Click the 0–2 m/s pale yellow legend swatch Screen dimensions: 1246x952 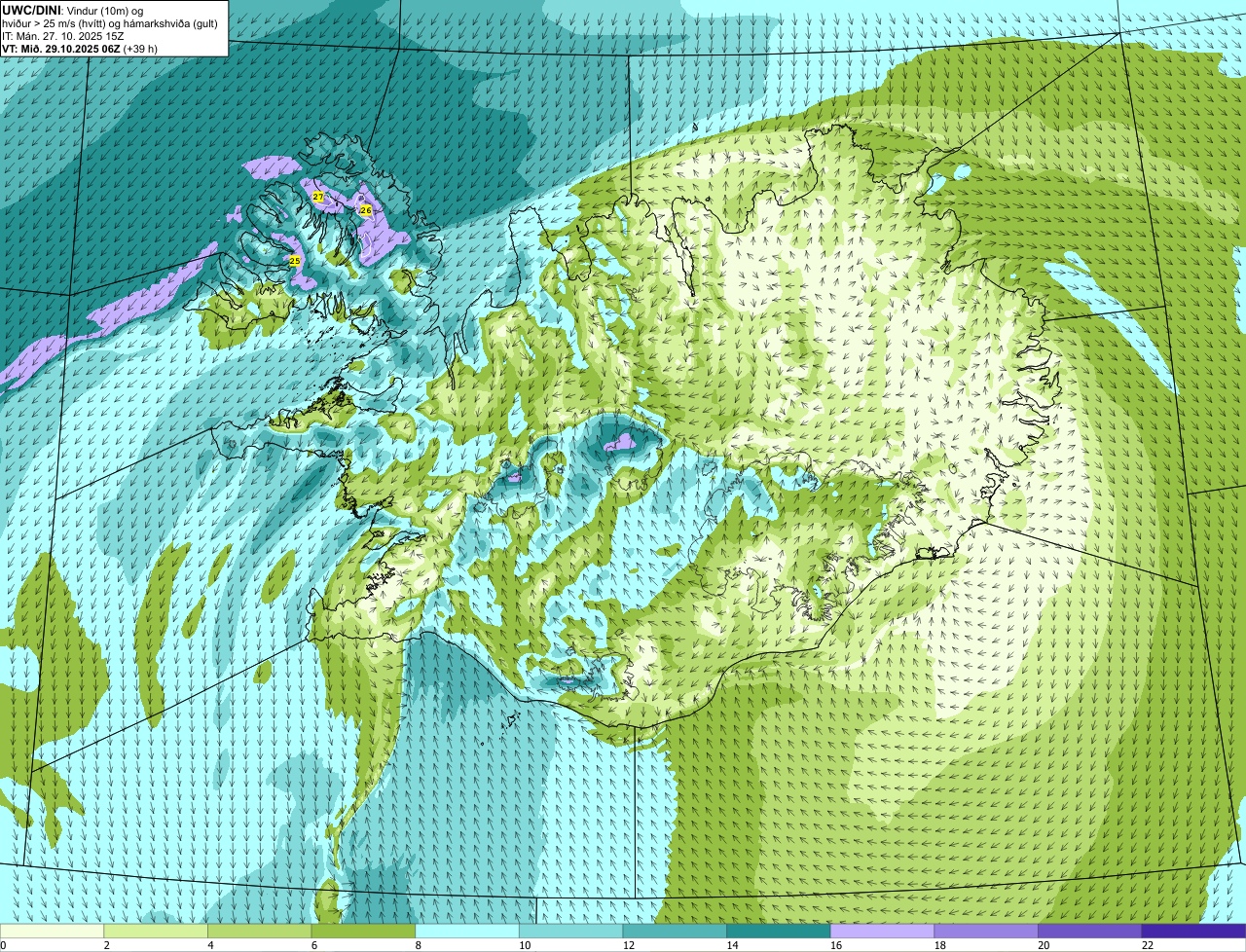52,931
